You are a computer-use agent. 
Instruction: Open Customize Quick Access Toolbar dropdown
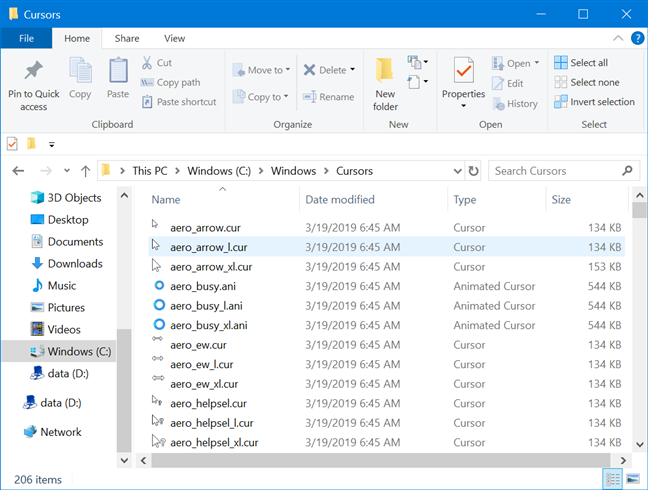(x=52, y=145)
